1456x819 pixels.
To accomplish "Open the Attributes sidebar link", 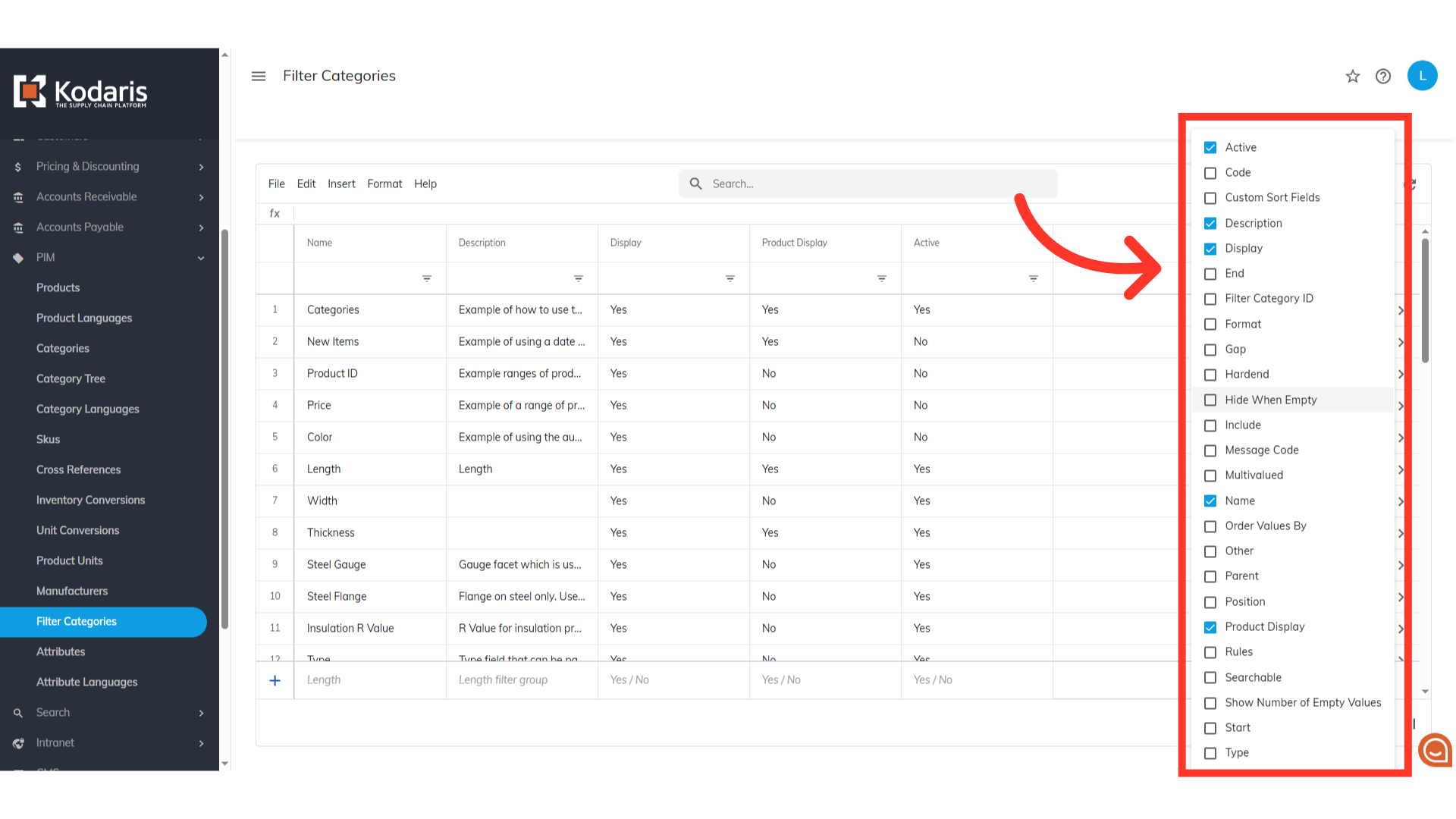I will pyautogui.click(x=61, y=652).
